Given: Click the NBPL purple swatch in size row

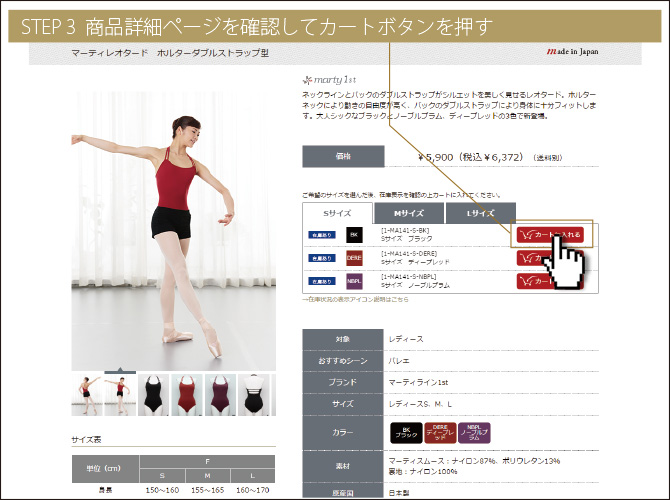Looking at the screenshot, I should point(354,281).
